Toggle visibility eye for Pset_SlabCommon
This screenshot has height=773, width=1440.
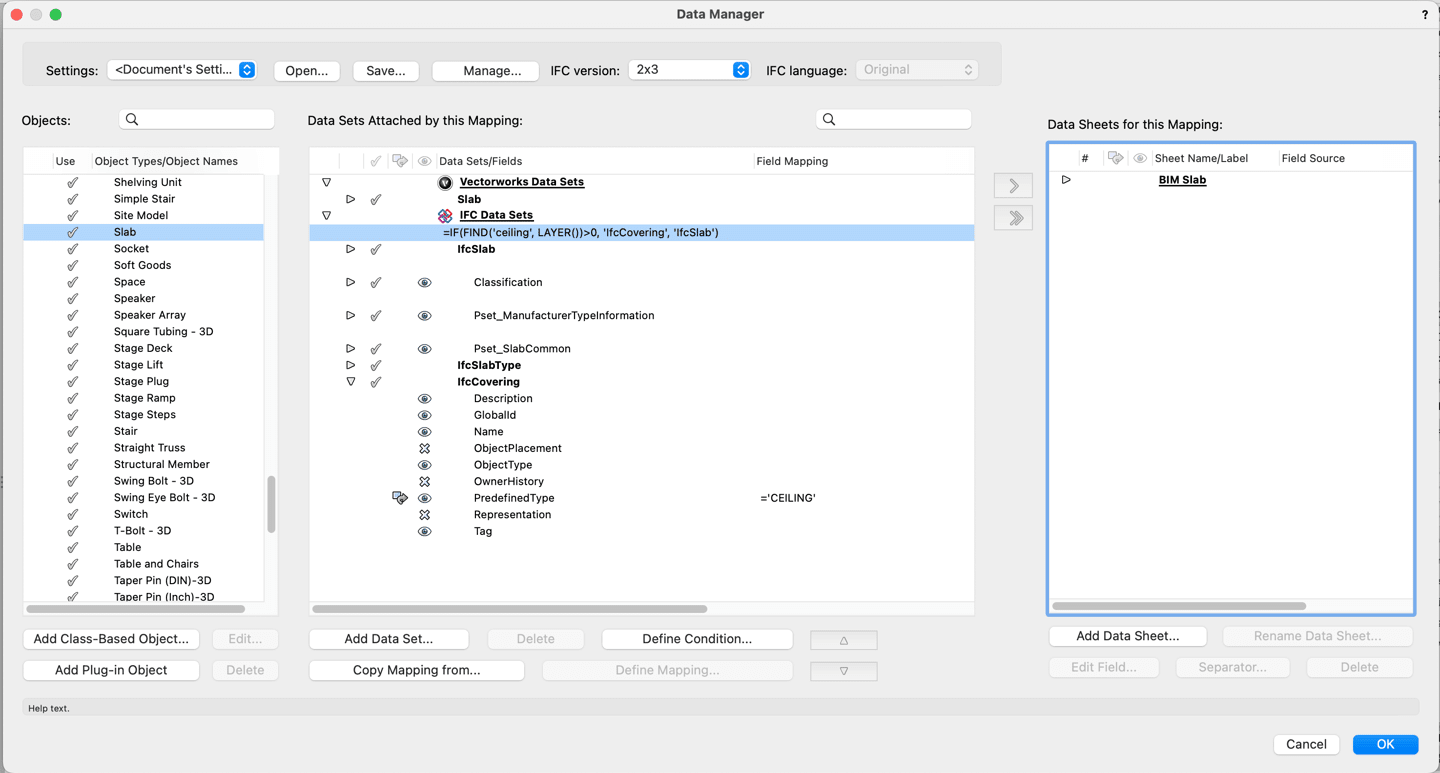tap(424, 349)
